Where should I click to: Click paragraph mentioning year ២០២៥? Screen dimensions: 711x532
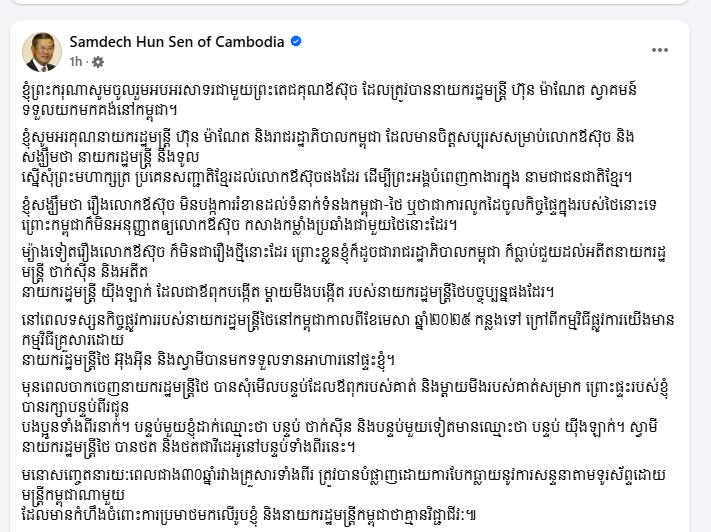click(348, 340)
